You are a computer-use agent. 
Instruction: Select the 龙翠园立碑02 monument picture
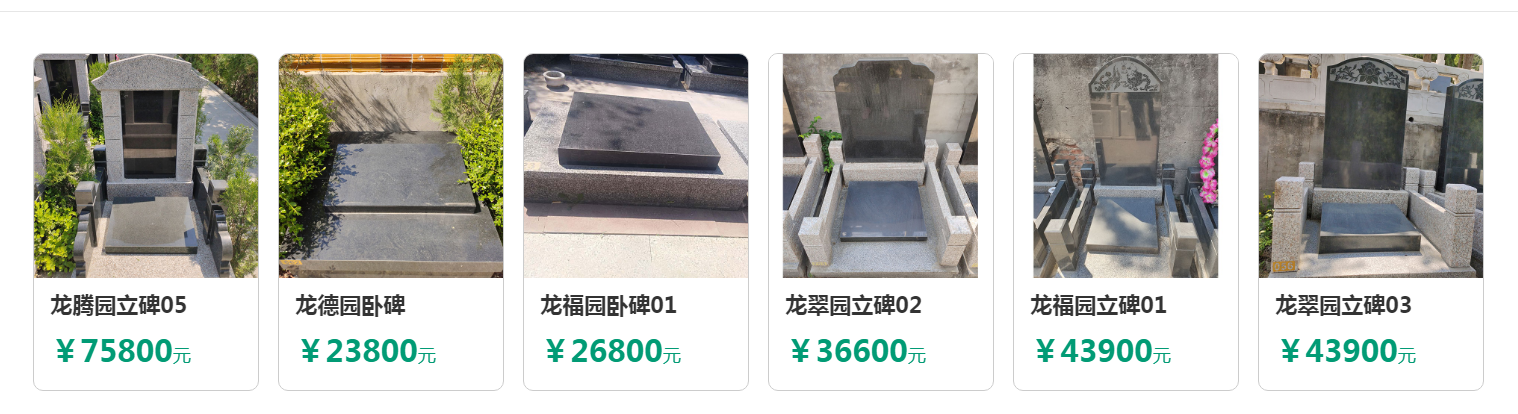tap(881, 166)
